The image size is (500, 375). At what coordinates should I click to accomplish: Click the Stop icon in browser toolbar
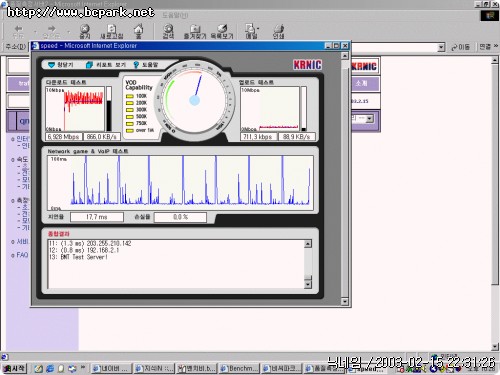point(85,28)
